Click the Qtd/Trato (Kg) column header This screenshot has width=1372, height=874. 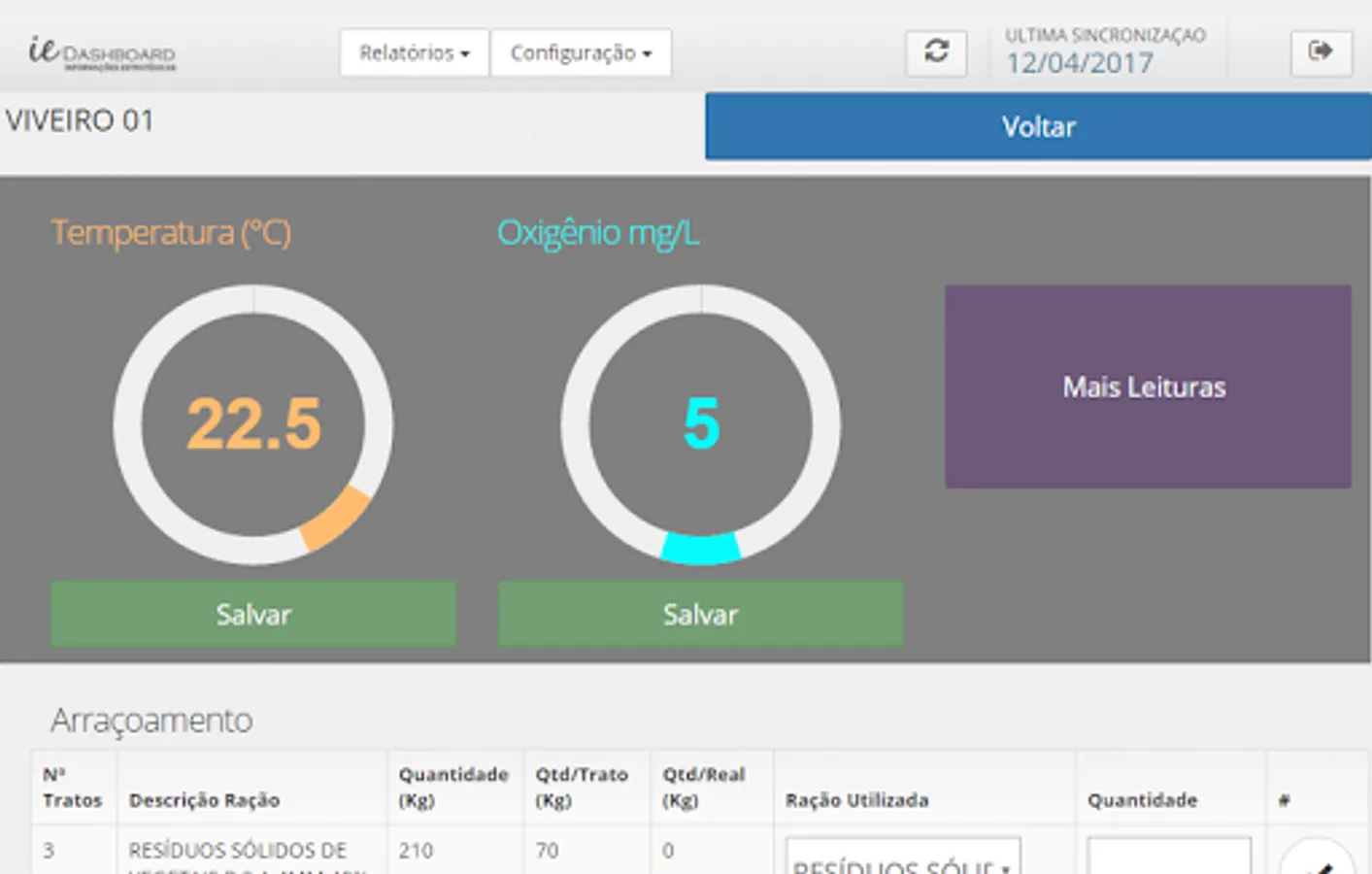582,788
